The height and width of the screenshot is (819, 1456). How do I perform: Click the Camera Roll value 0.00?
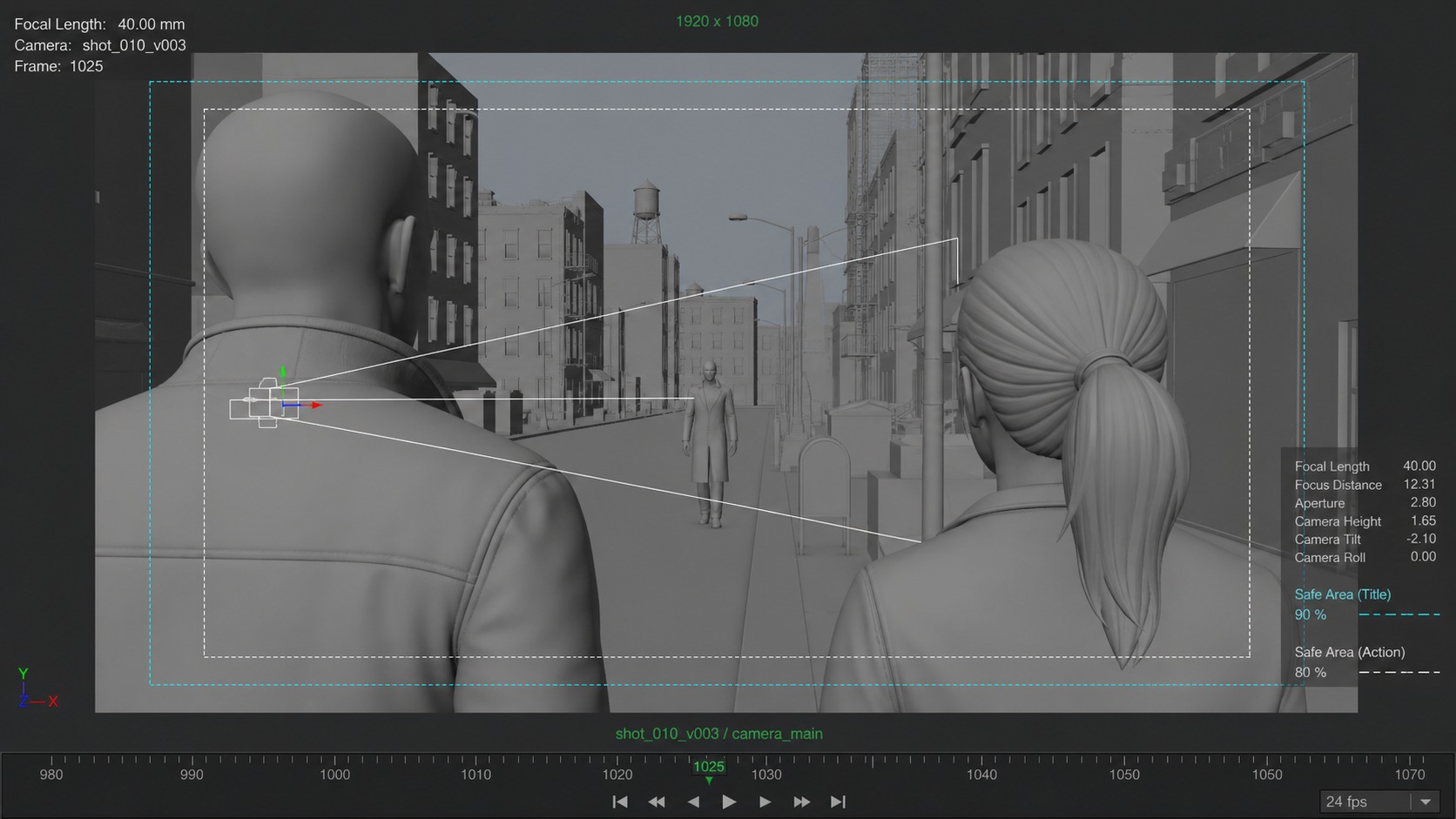[x=1423, y=557]
